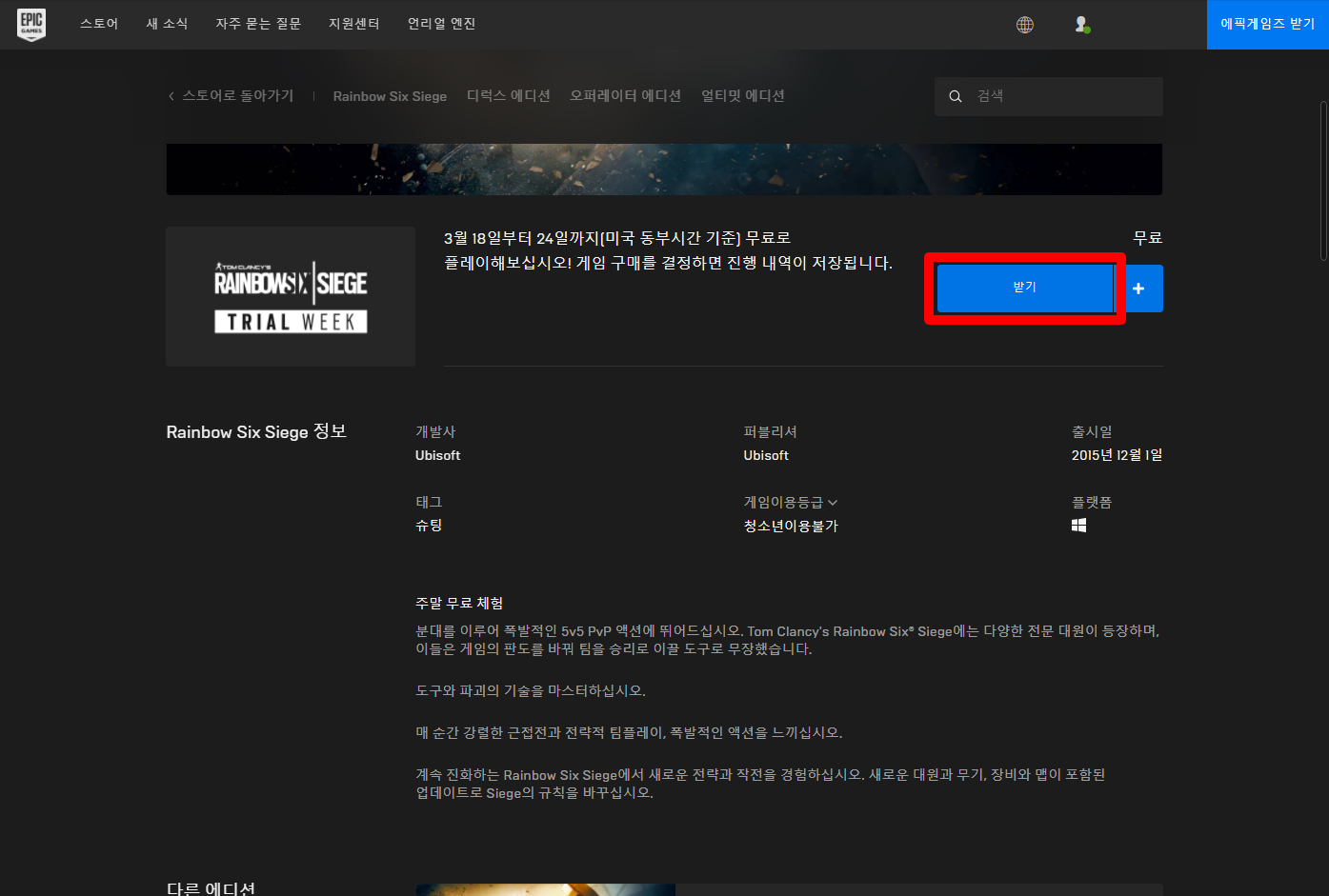
Task: Open the 언리얼 엔진 menu item
Action: pyautogui.click(x=442, y=24)
